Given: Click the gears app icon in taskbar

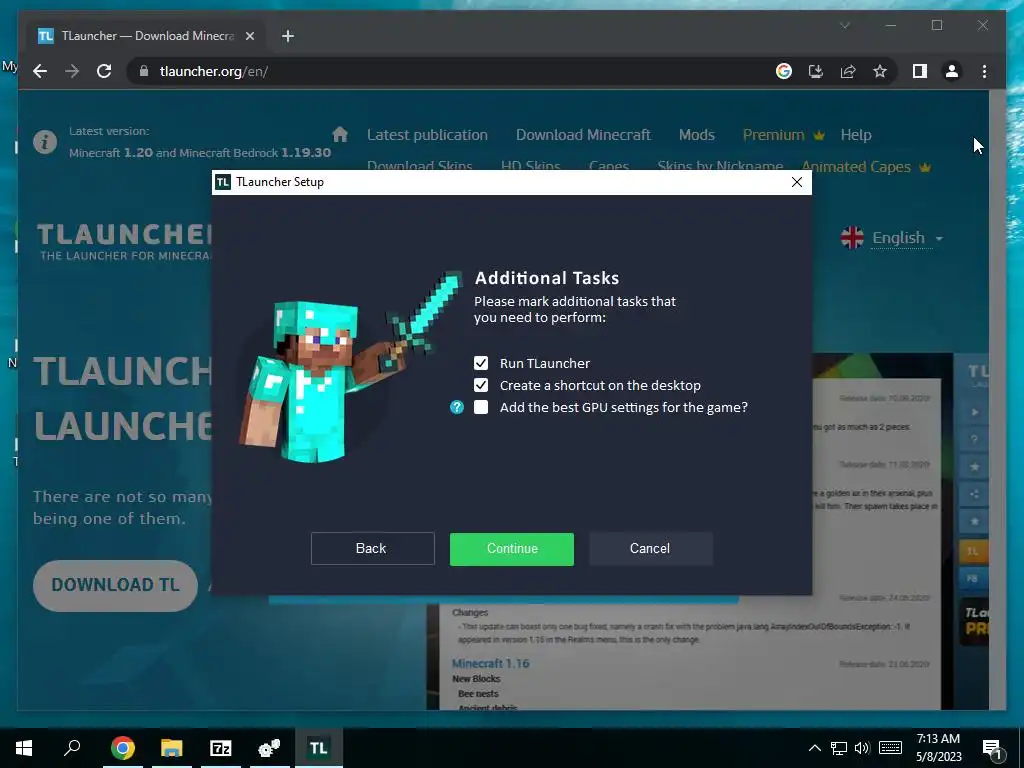Looking at the screenshot, I should tap(270, 748).
